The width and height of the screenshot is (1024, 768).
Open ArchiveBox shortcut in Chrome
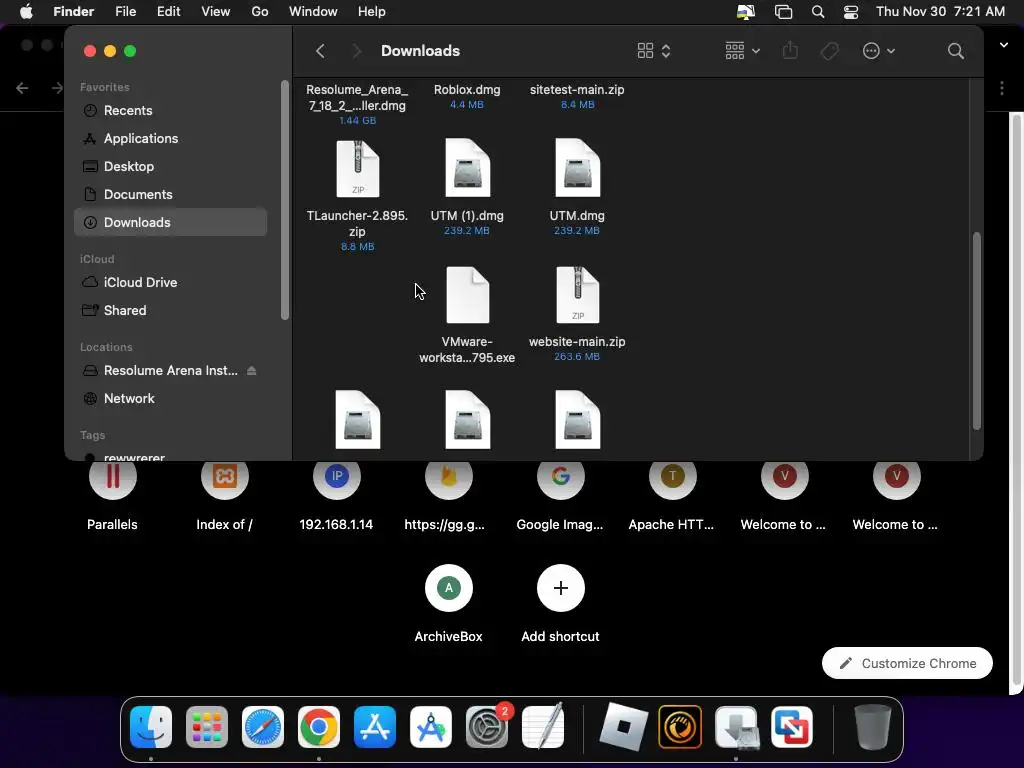[449, 604]
